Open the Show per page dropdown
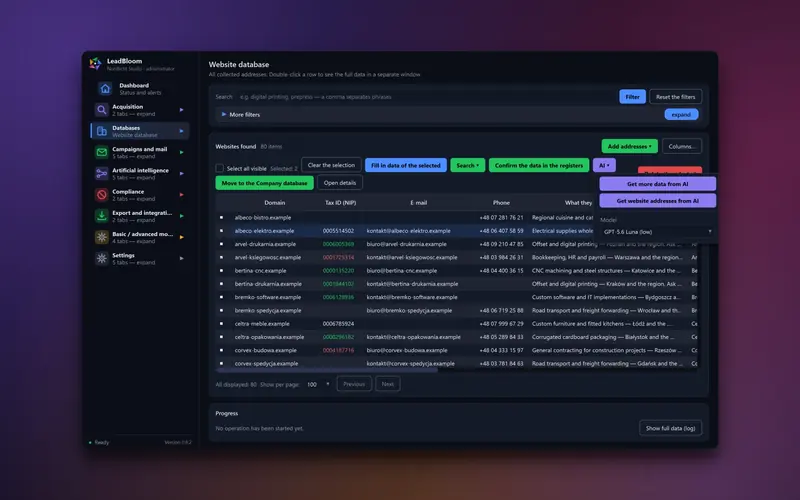Viewport: 800px width, 500px height. coord(318,384)
